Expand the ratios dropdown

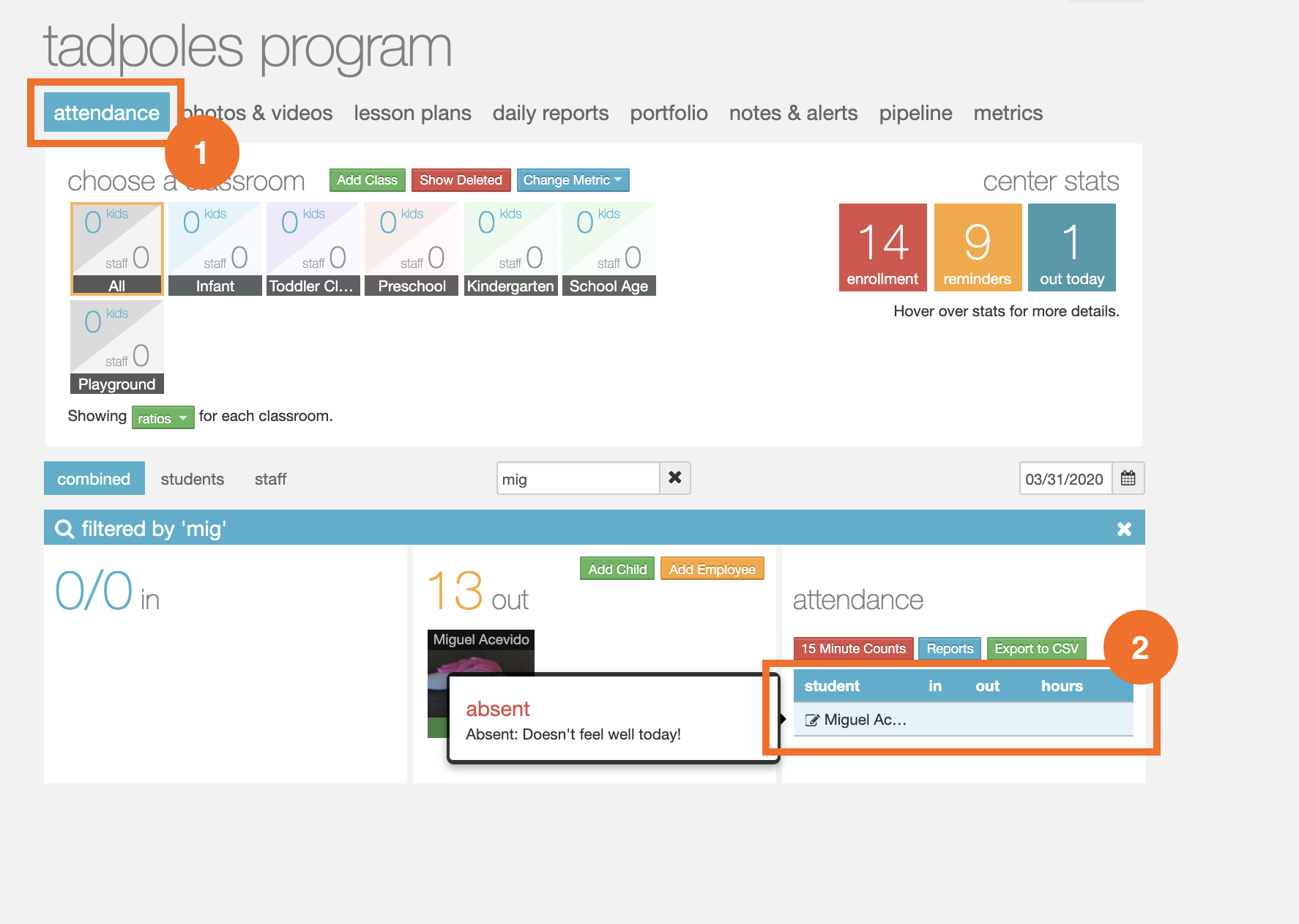click(x=163, y=418)
